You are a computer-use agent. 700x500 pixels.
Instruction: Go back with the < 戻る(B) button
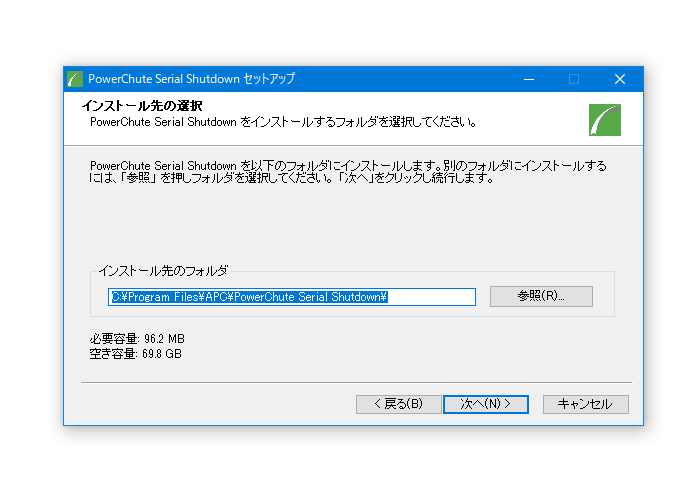click(x=399, y=404)
